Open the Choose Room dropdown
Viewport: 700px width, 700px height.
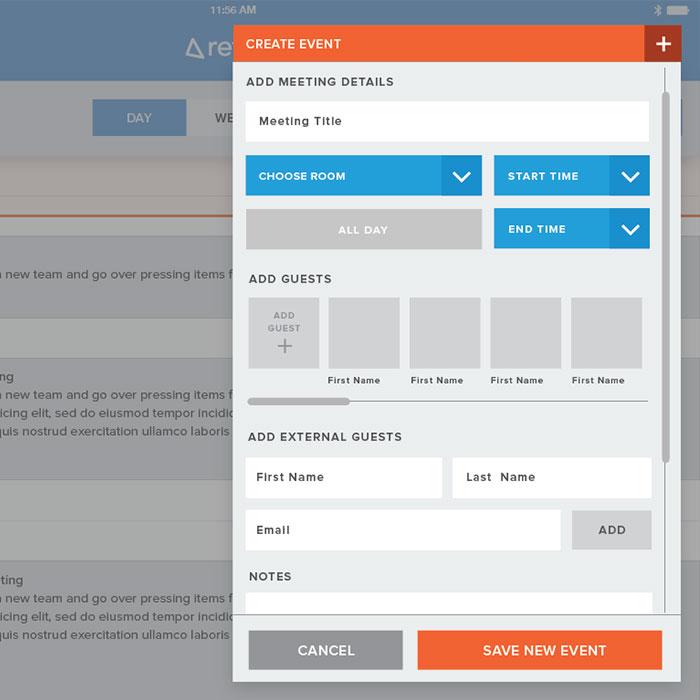(x=363, y=176)
